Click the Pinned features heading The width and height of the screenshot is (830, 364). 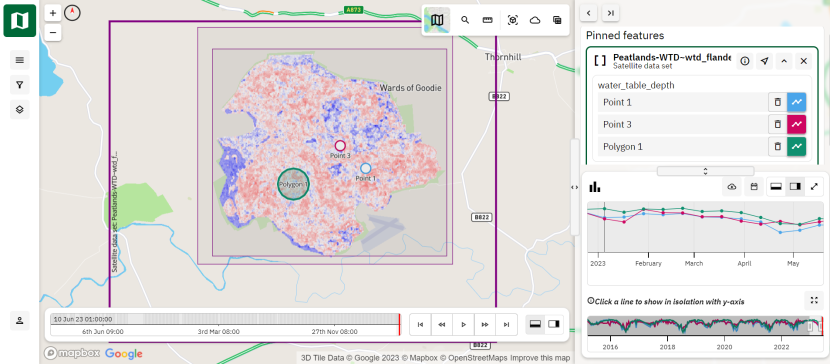pyautogui.click(x=625, y=35)
